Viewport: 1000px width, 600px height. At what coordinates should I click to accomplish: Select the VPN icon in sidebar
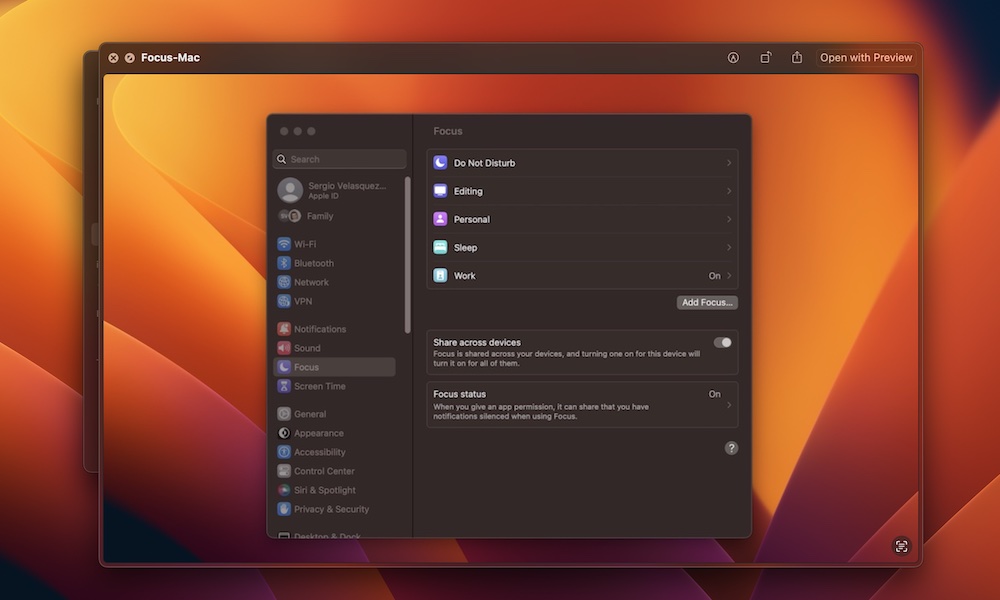[284, 301]
